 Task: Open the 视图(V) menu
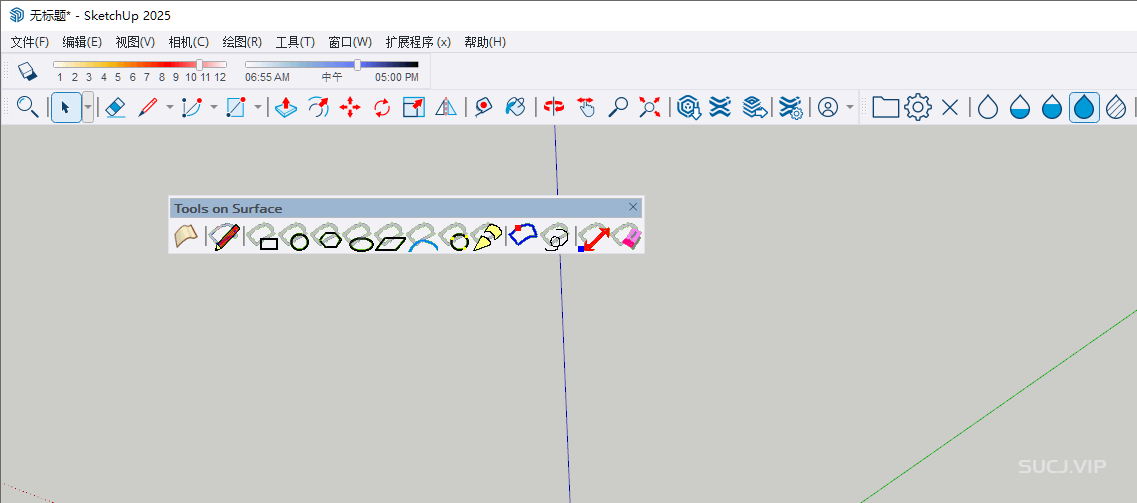tap(136, 42)
